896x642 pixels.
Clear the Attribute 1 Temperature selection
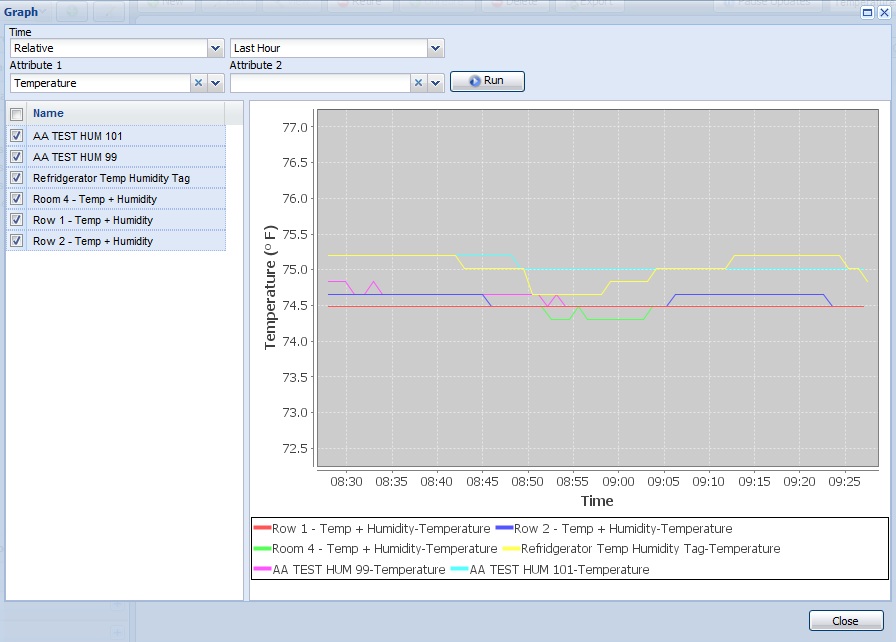pyautogui.click(x=198, y=83)
